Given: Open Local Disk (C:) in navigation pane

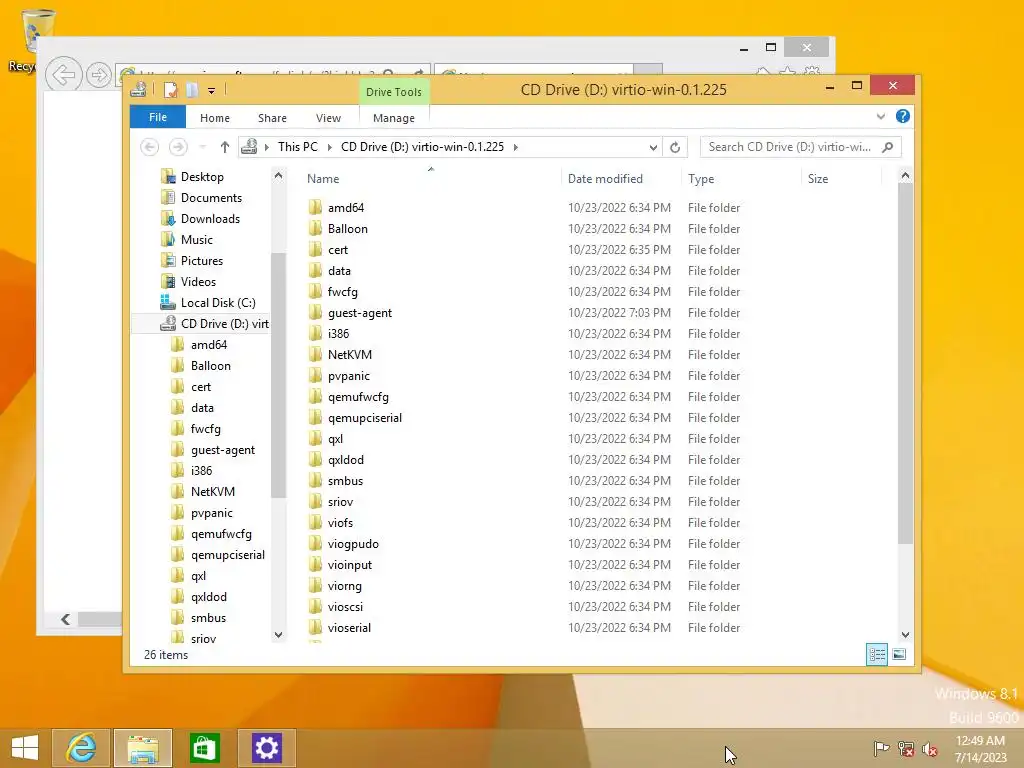Looking at the screenshot, I should 217,302.
